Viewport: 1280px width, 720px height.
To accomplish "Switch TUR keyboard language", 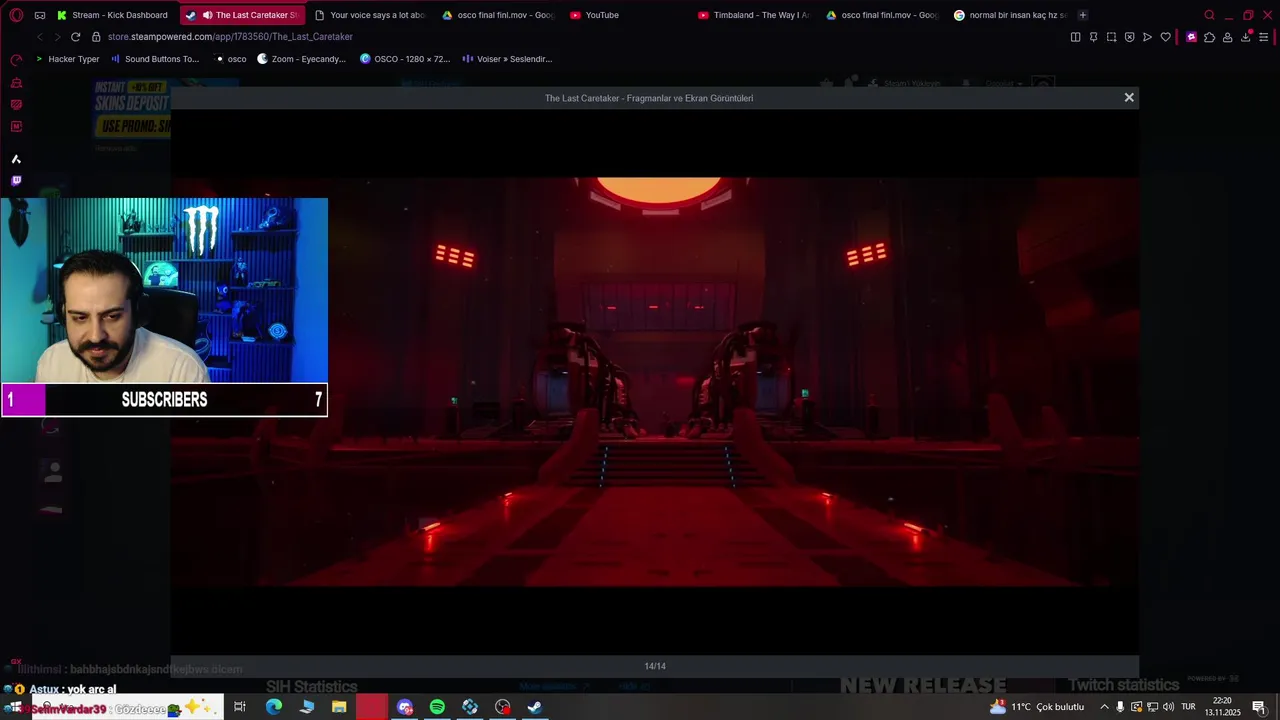I will tap(1188, 707).
